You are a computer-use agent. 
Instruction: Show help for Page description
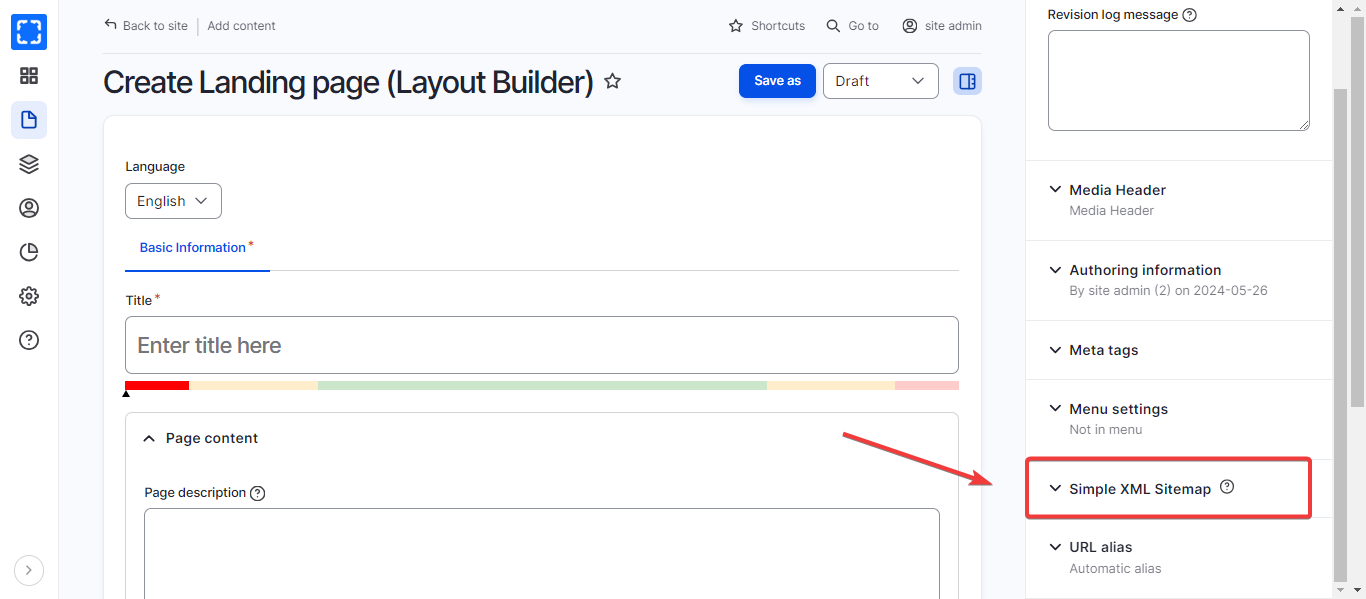(x=257, y=493)
